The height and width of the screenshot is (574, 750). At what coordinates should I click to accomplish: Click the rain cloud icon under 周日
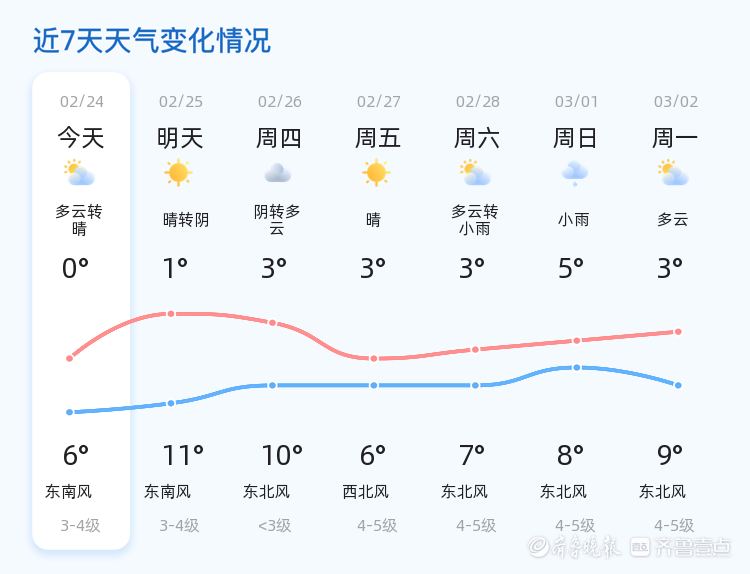pyautogui.click(x=575, y=173)
